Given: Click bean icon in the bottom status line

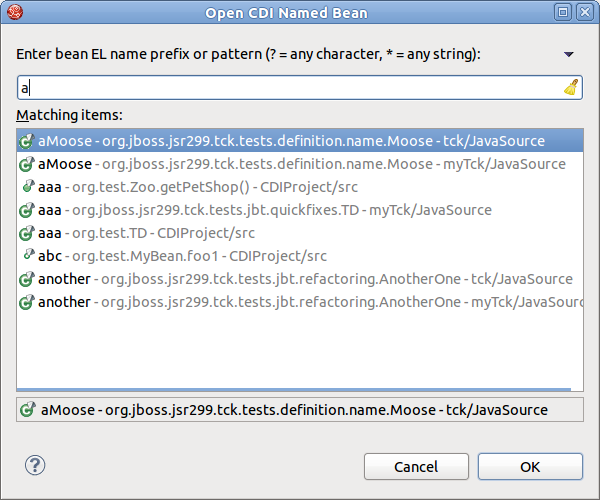Looking at the screenshot, I should [x=27, y=409].
